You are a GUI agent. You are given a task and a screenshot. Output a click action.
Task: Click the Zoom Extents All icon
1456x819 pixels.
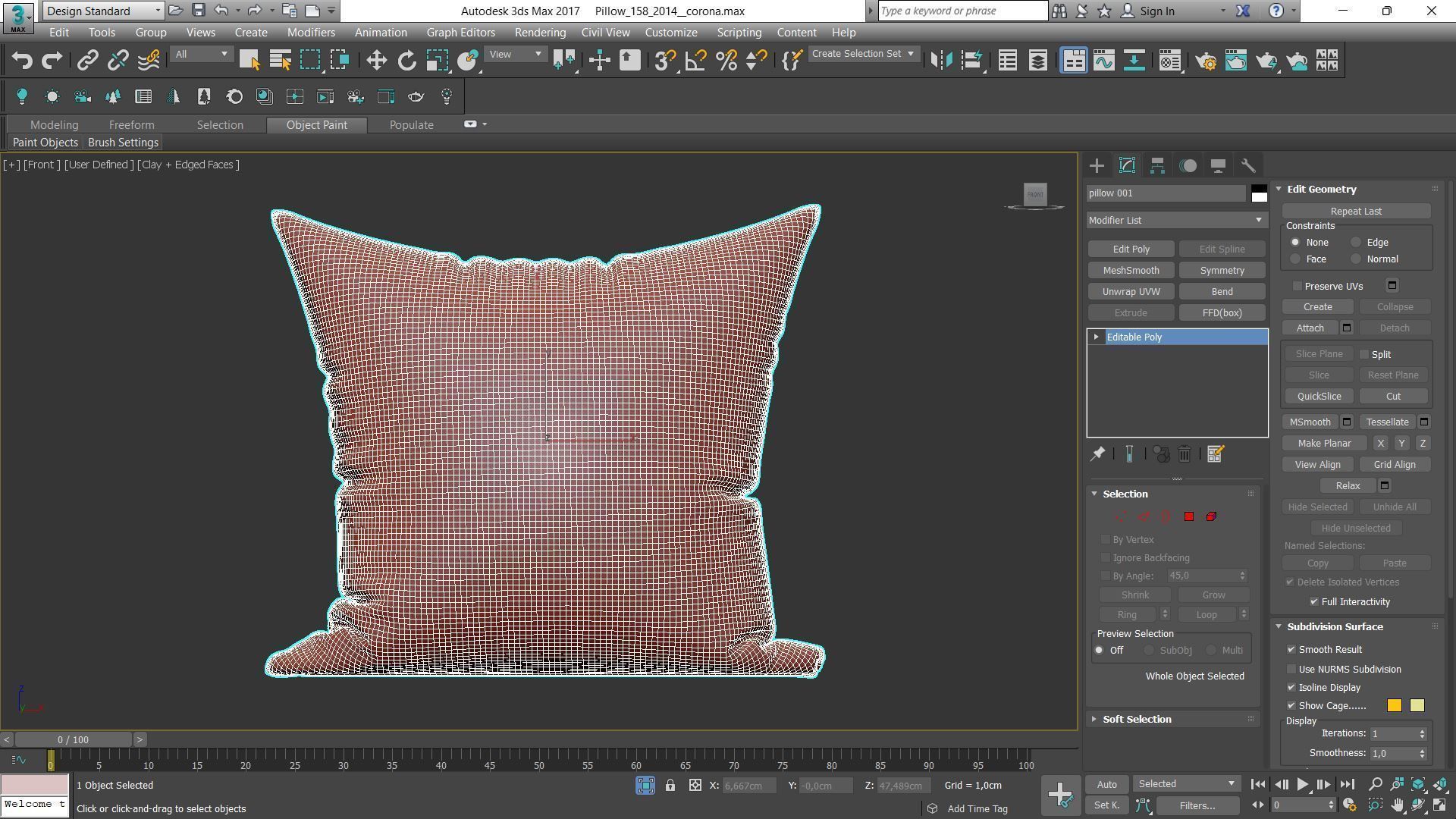click(1439, 784)
